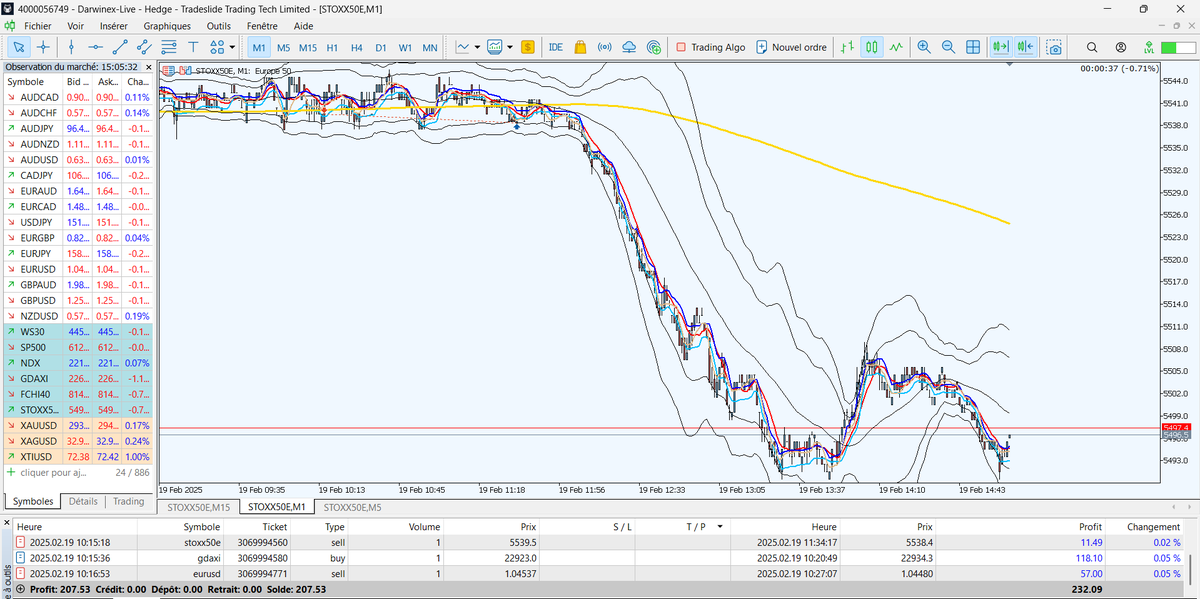The width and height of the screenshot is (1200, 599).
Task: Open the shapes objects dropdown
Action: (x=223, y=47)
